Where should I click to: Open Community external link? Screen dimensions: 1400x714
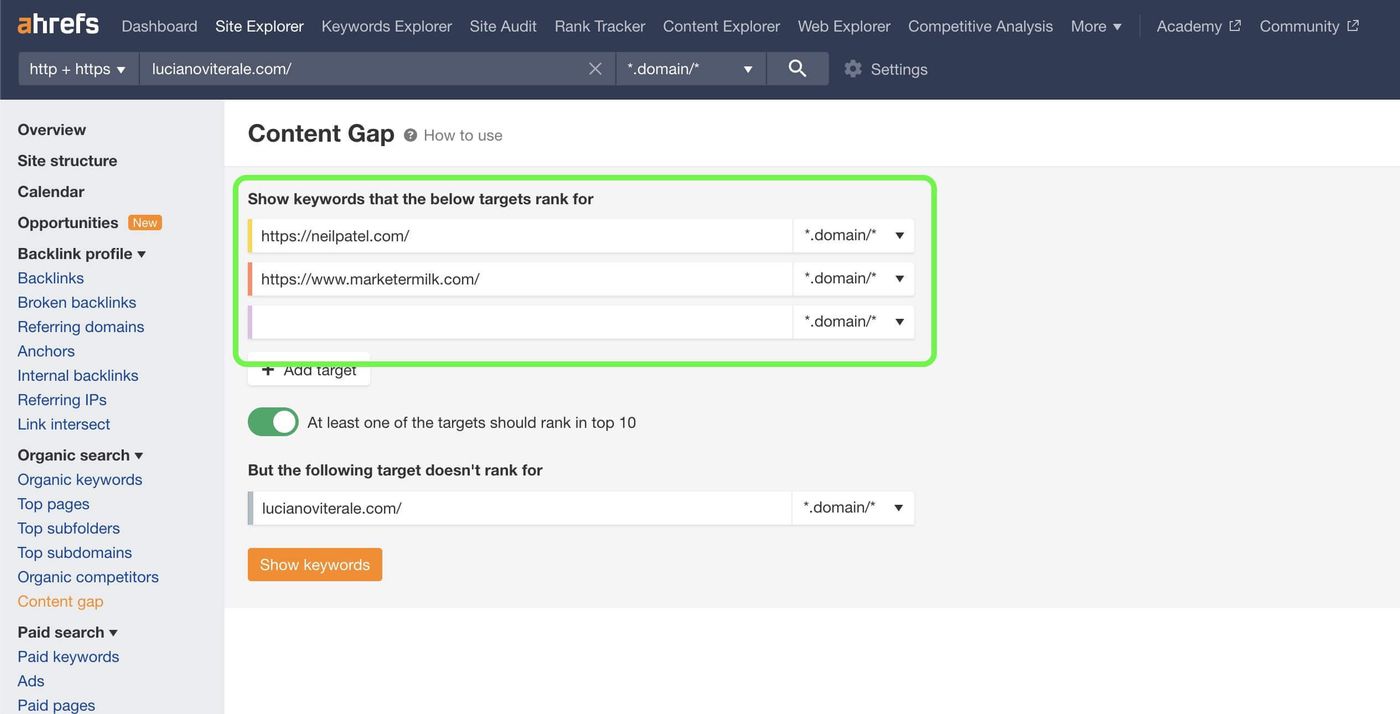[1309, 26]
